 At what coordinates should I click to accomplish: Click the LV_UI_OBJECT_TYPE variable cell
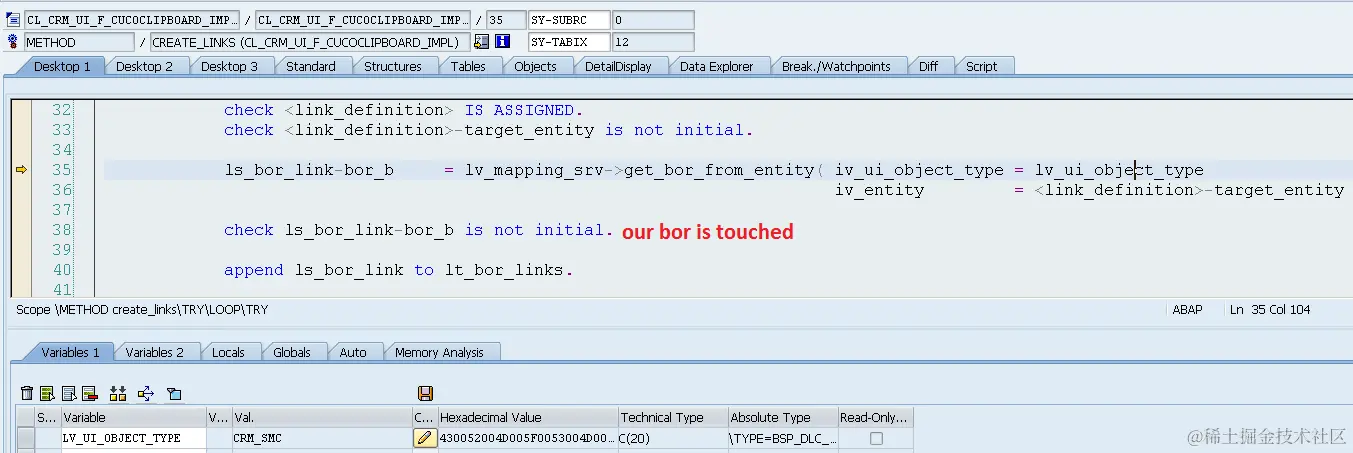coord(134,438)
